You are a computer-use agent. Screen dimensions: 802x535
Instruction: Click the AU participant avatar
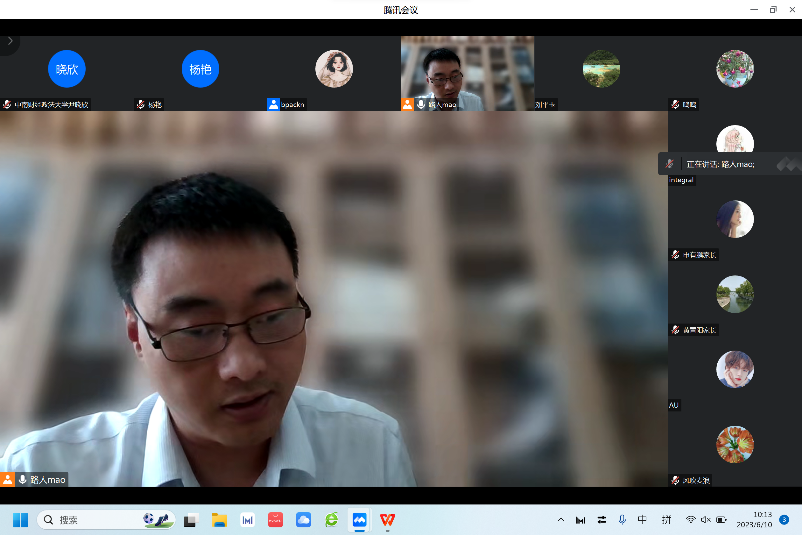click(735, 369)
